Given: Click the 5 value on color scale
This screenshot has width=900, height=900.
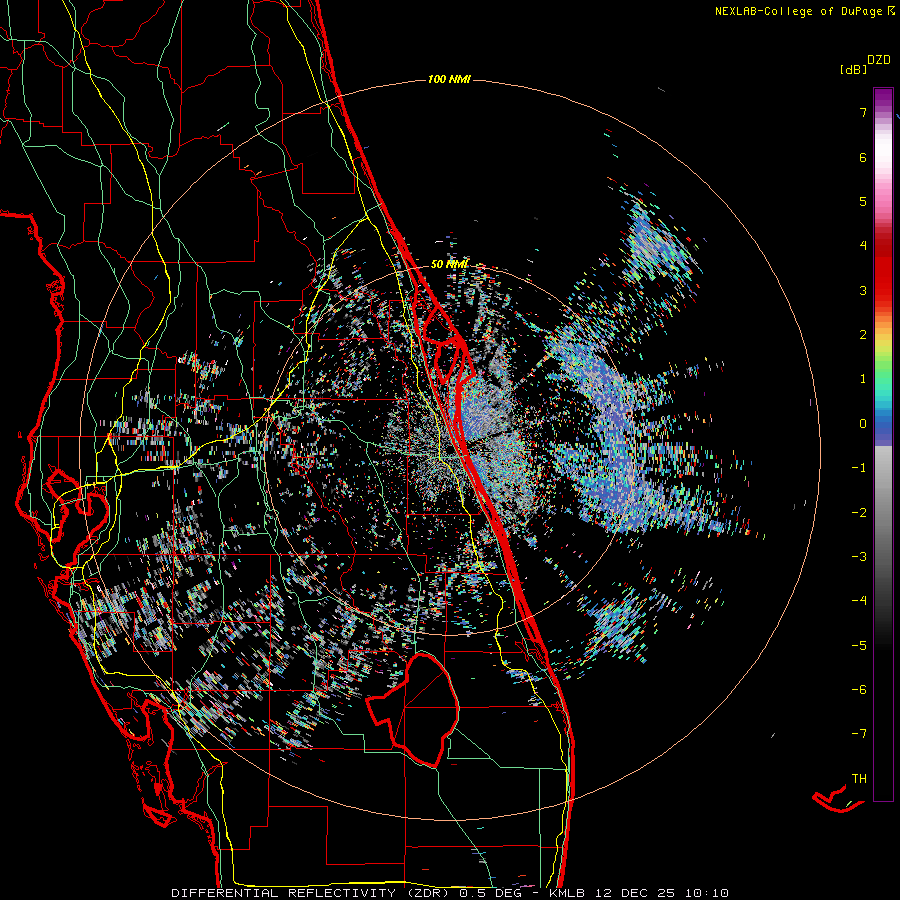Looking at the screenshot, I should pos(863,201).
